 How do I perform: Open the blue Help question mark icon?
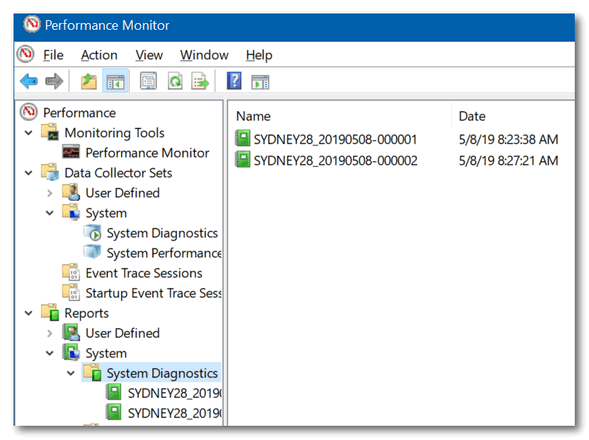[234, 81]
